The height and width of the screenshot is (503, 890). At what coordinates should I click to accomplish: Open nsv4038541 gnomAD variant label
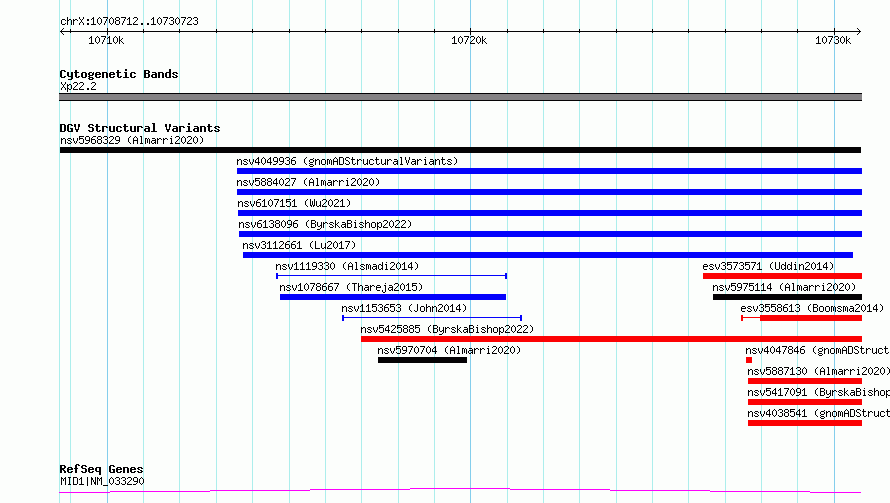818,413
